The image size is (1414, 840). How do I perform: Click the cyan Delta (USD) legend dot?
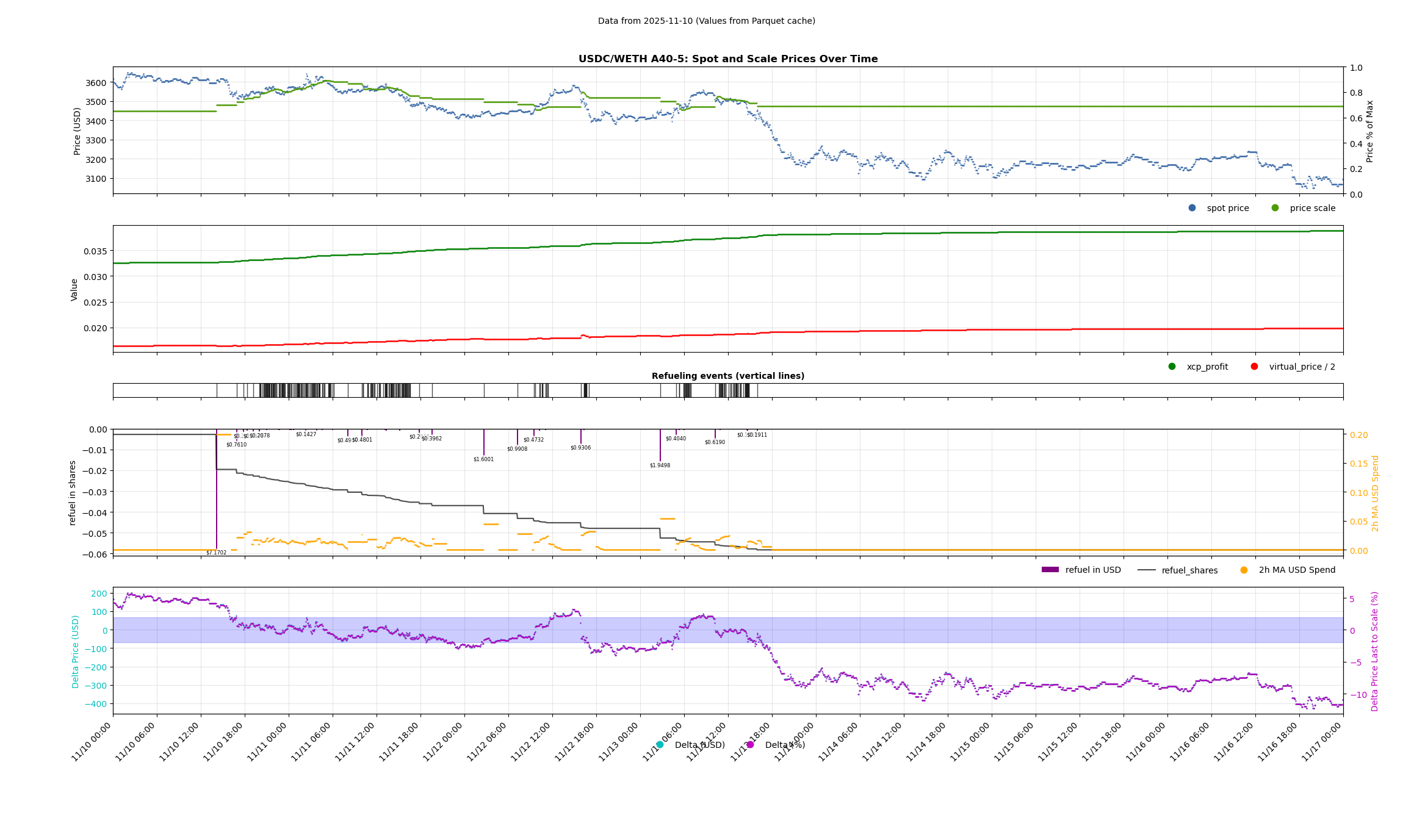tap(660, 745)
